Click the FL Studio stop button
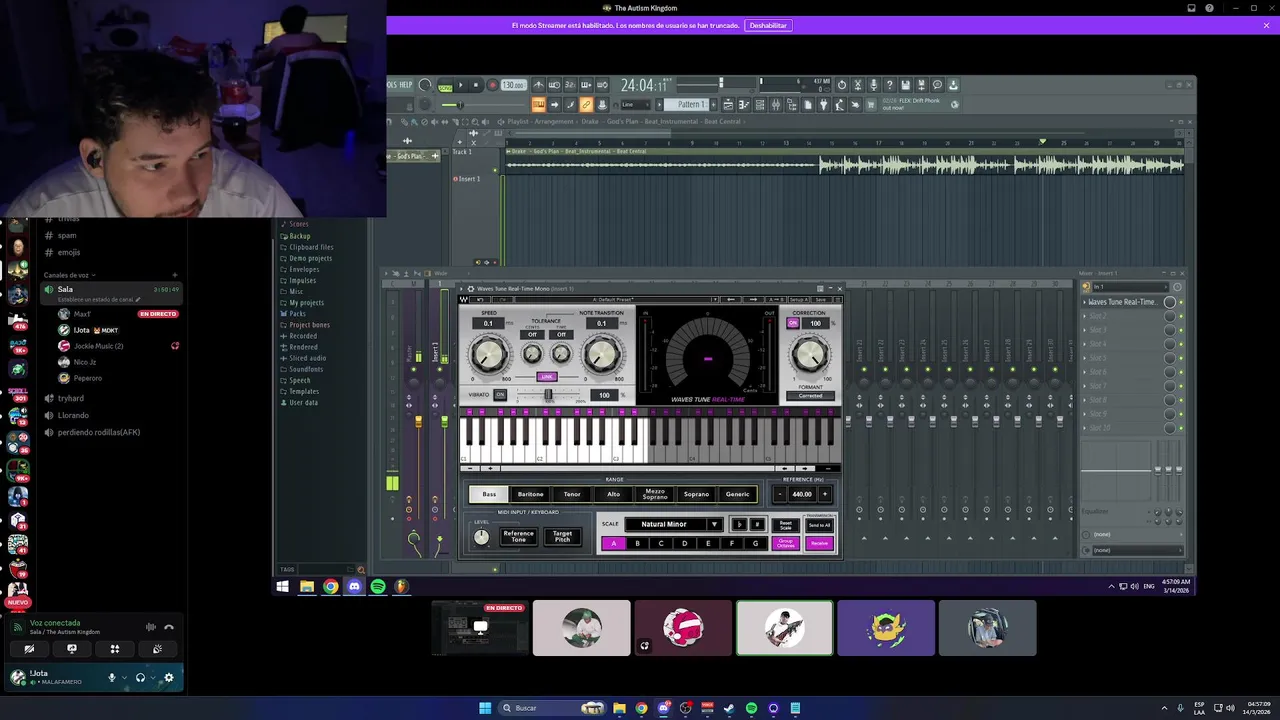This screenshot has height=720, width=1280. (x=476, y=84)
